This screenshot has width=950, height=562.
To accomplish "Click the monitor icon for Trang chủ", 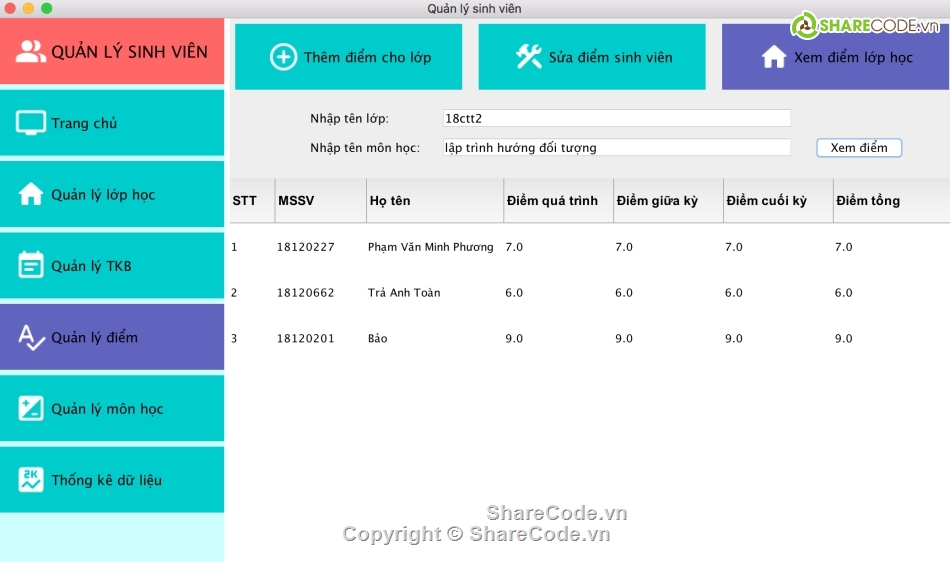I will click(31, 123).
